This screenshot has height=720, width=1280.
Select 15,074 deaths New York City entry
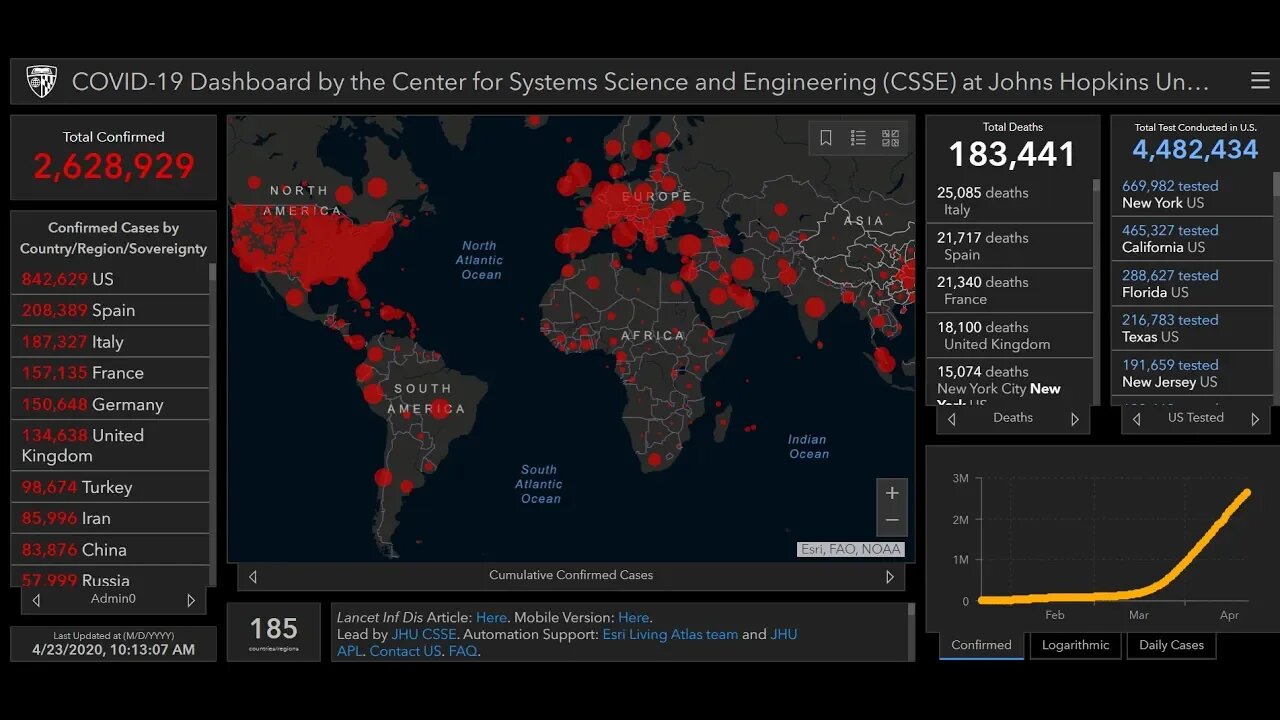[1008, 382]
